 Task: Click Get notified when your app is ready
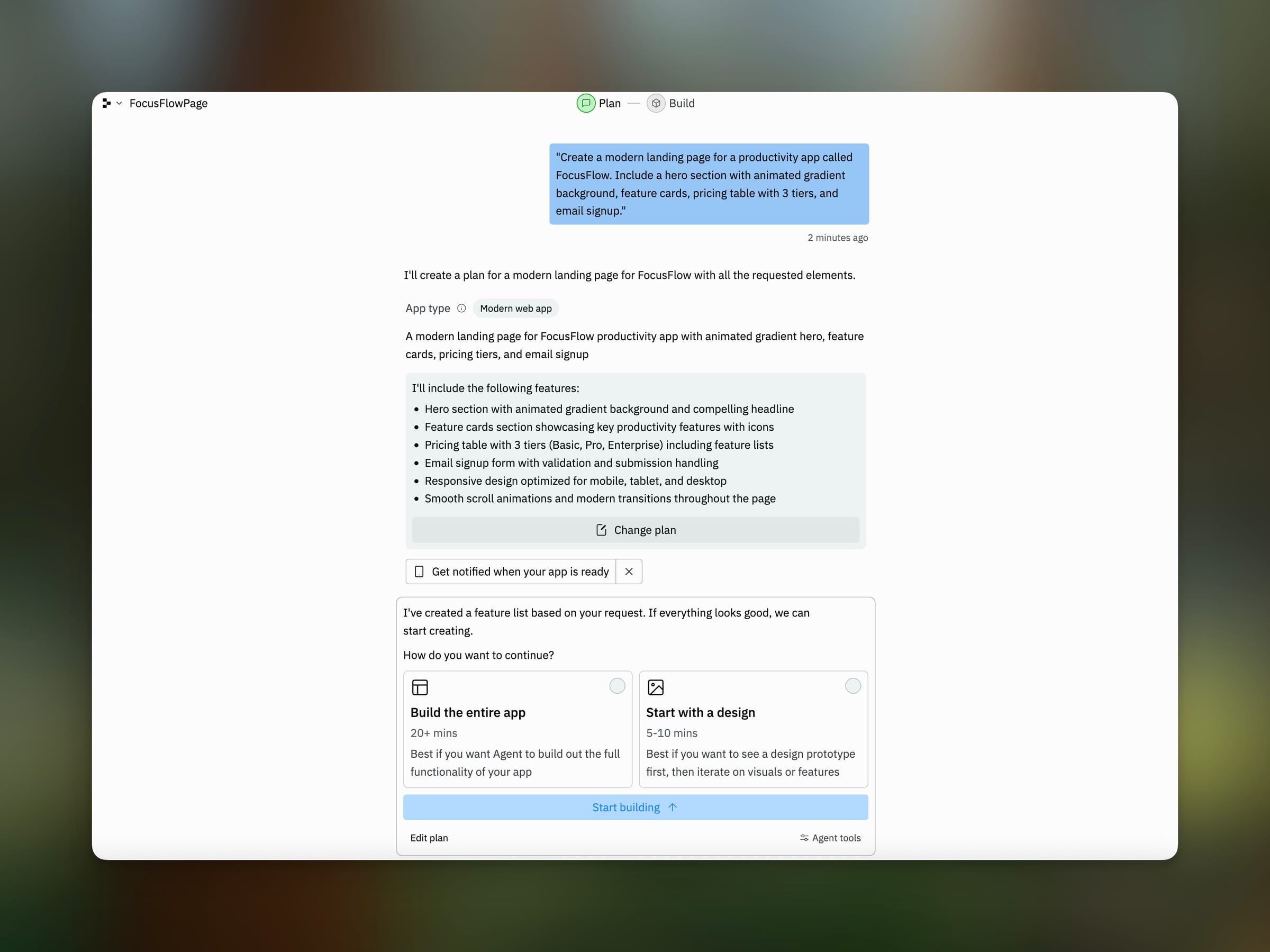pyautogui.click(x=520, y=572)
